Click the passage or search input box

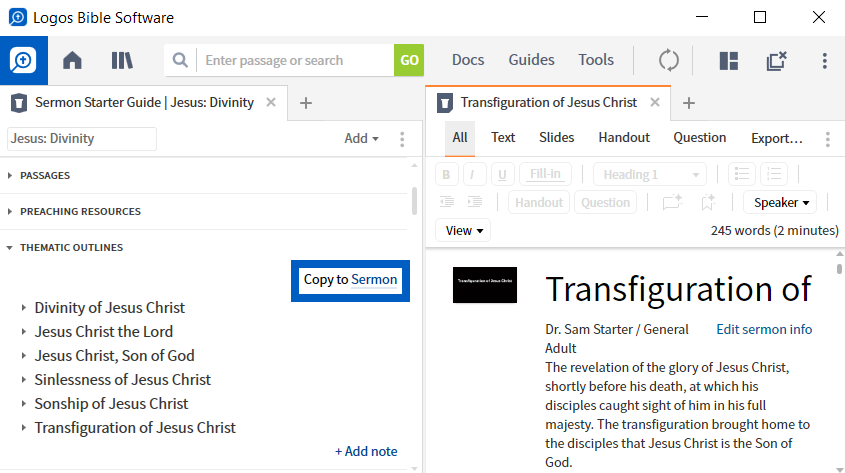(295, 60)
